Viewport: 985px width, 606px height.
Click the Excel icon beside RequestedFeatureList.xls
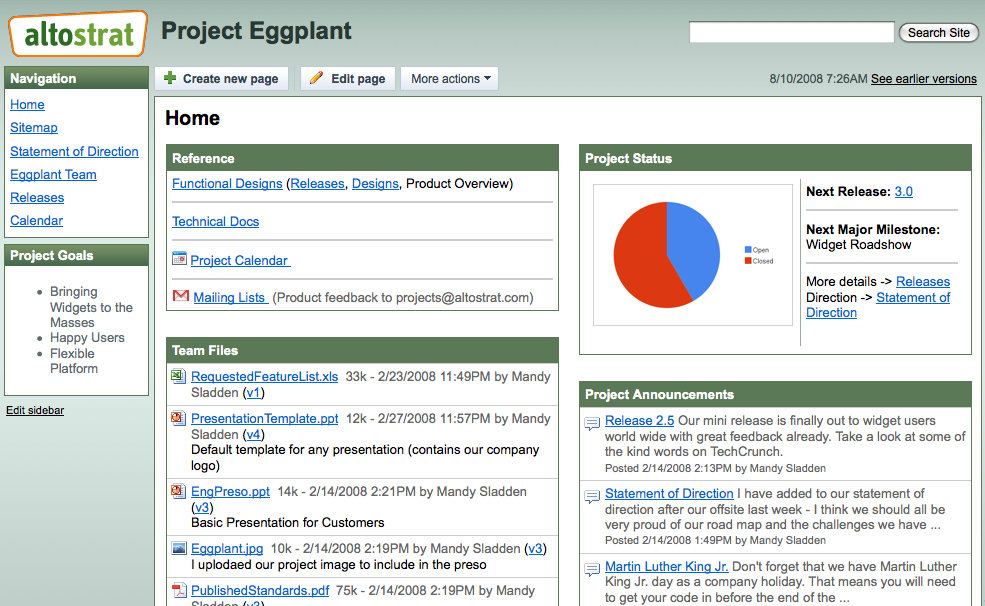pyautogui.click(x=178, y=376)
